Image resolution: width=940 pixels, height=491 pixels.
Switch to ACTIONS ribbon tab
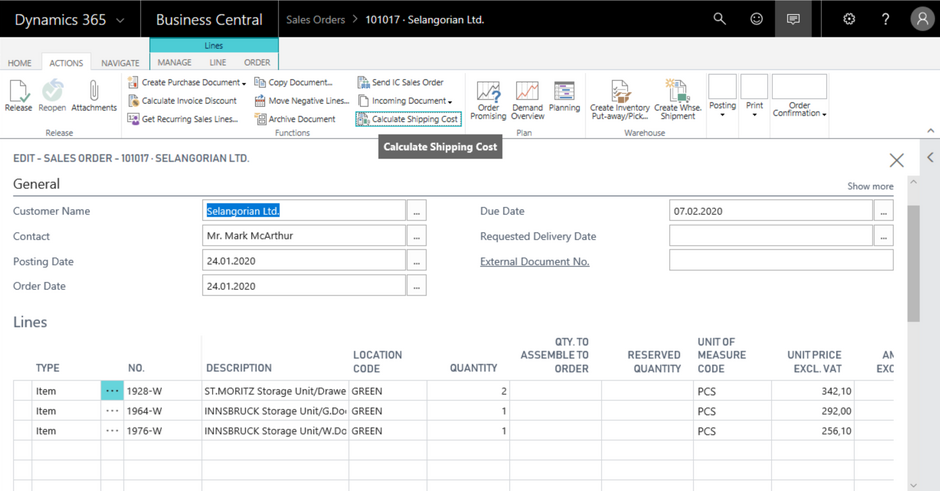(66, 63)
